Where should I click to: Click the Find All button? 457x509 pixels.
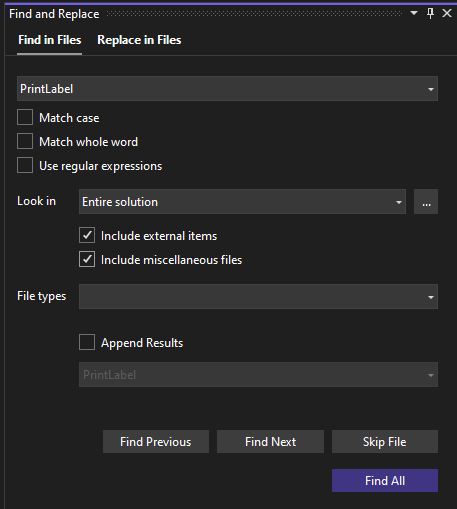point(385,481)
